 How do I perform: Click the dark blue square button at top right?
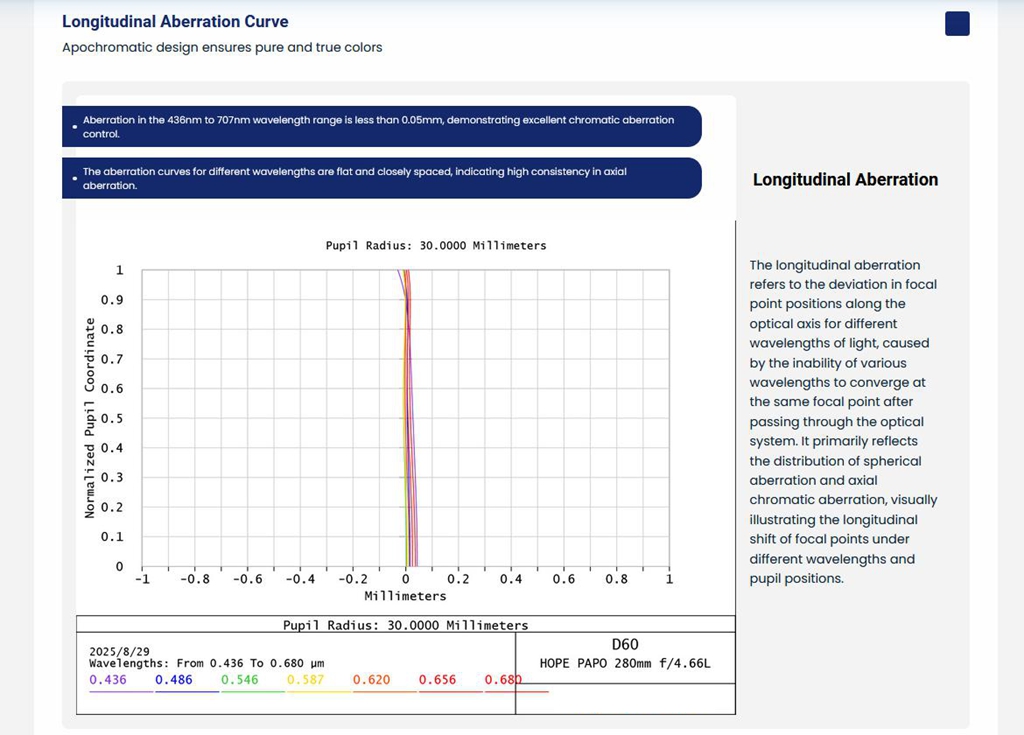coord(957,24)
